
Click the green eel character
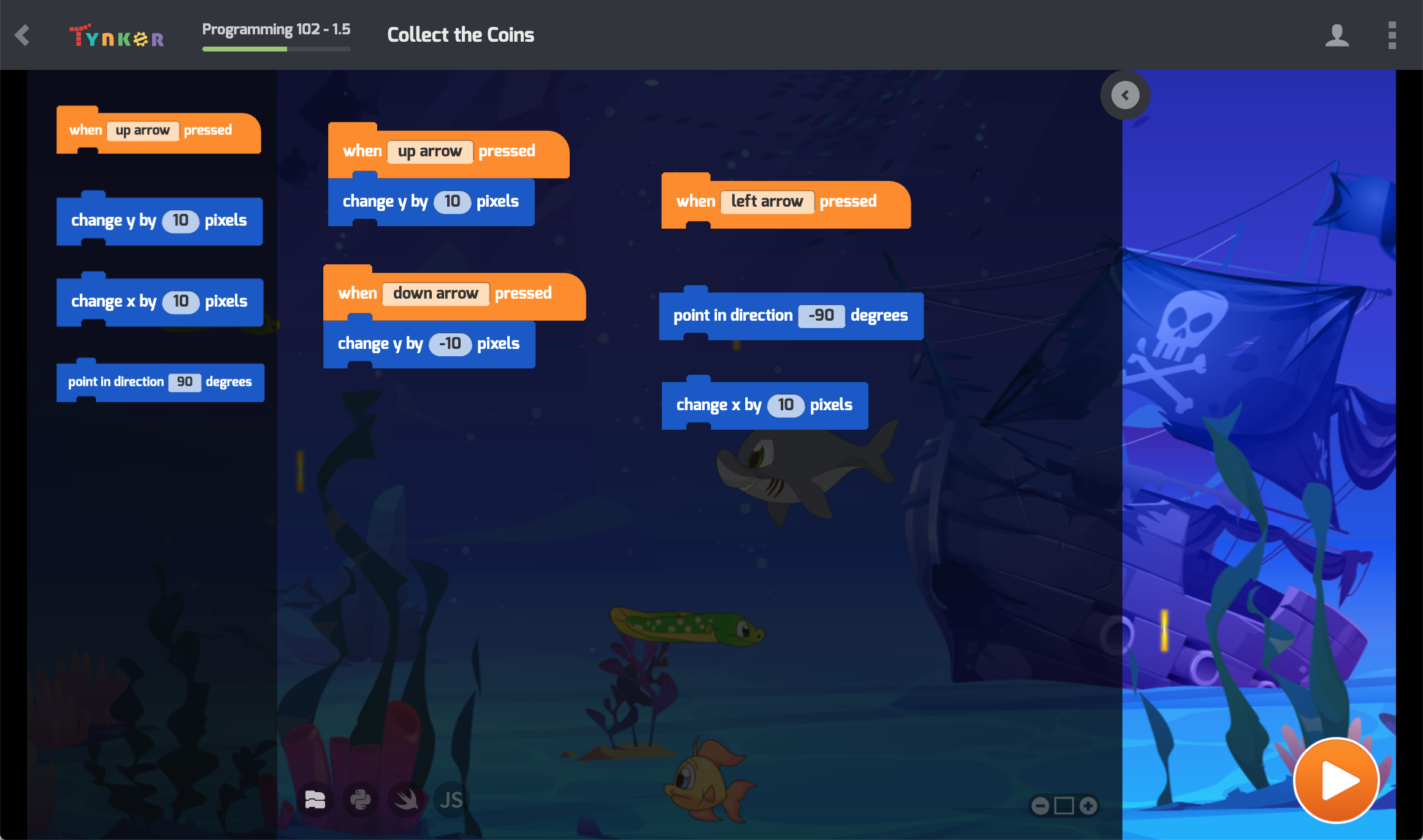pyautogui.click(x=687, y=625)
